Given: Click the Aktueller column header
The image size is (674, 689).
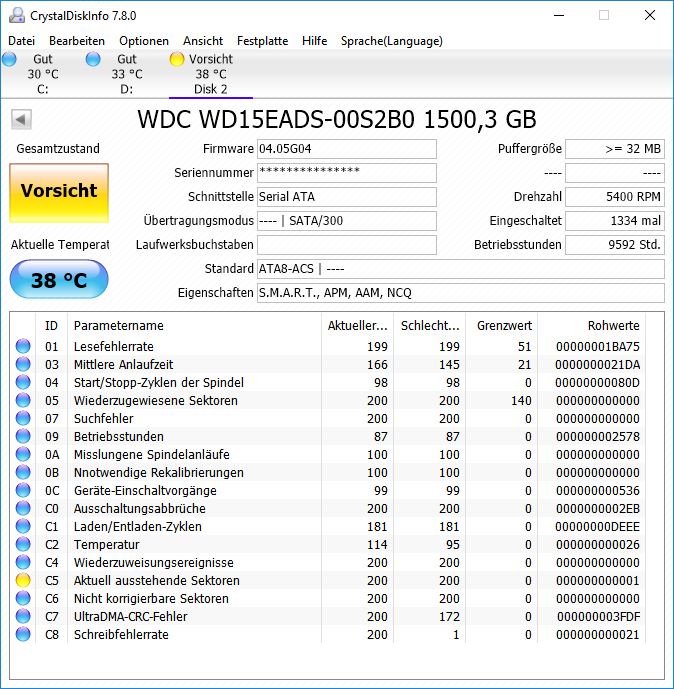Looking at the screenshot, I should [x=358, y=326].
